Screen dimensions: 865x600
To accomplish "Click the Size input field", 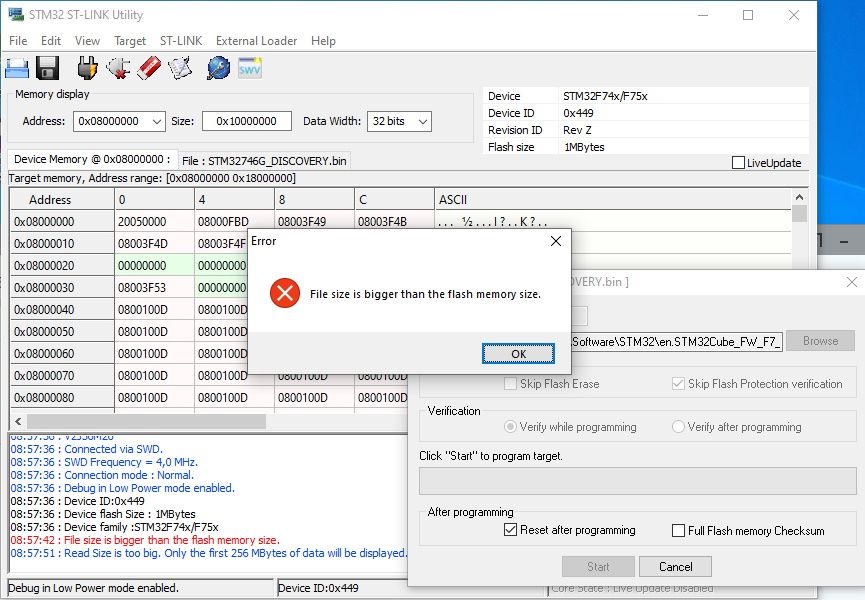I will [247, 121].
